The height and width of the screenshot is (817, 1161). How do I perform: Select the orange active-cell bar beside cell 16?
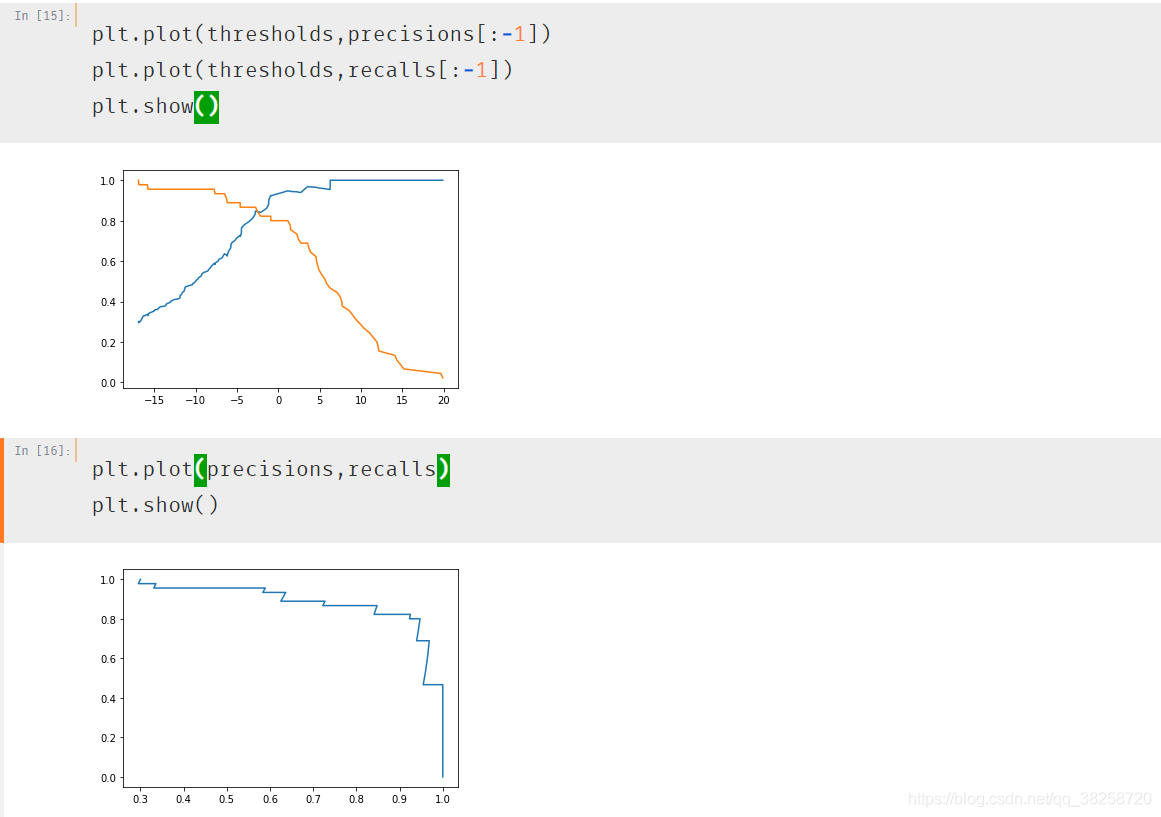point(2,490)
